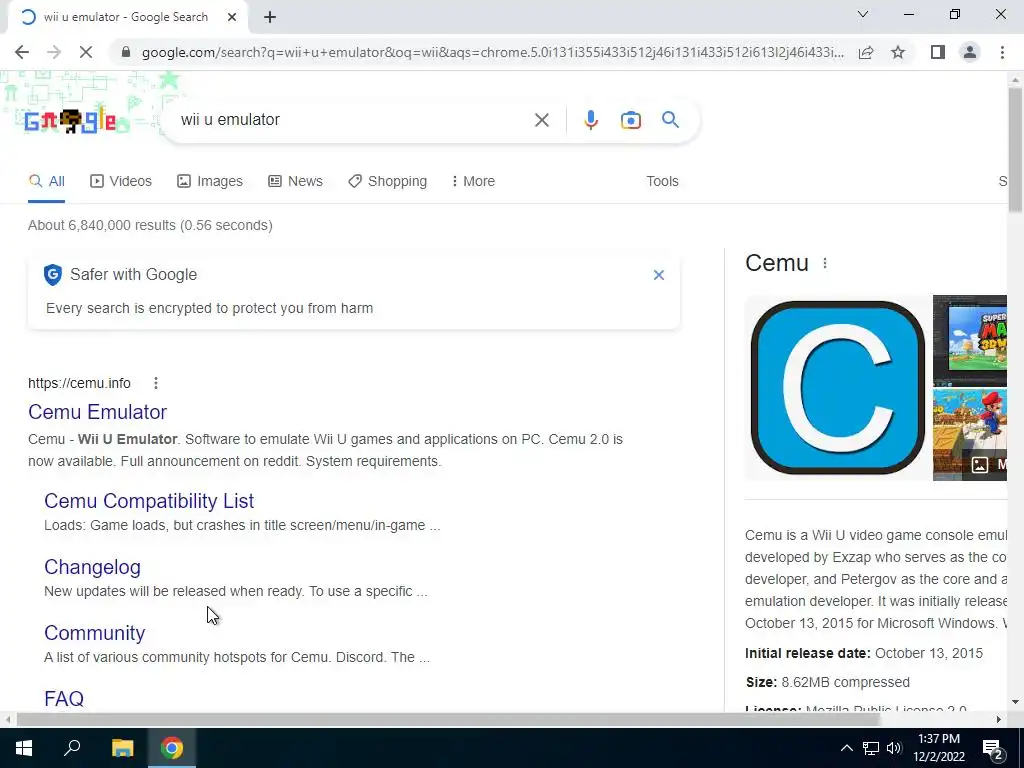The width and height of the screenshot is (1024, 768).
Task: View the site's lock icon info
Action: (126, 52)
